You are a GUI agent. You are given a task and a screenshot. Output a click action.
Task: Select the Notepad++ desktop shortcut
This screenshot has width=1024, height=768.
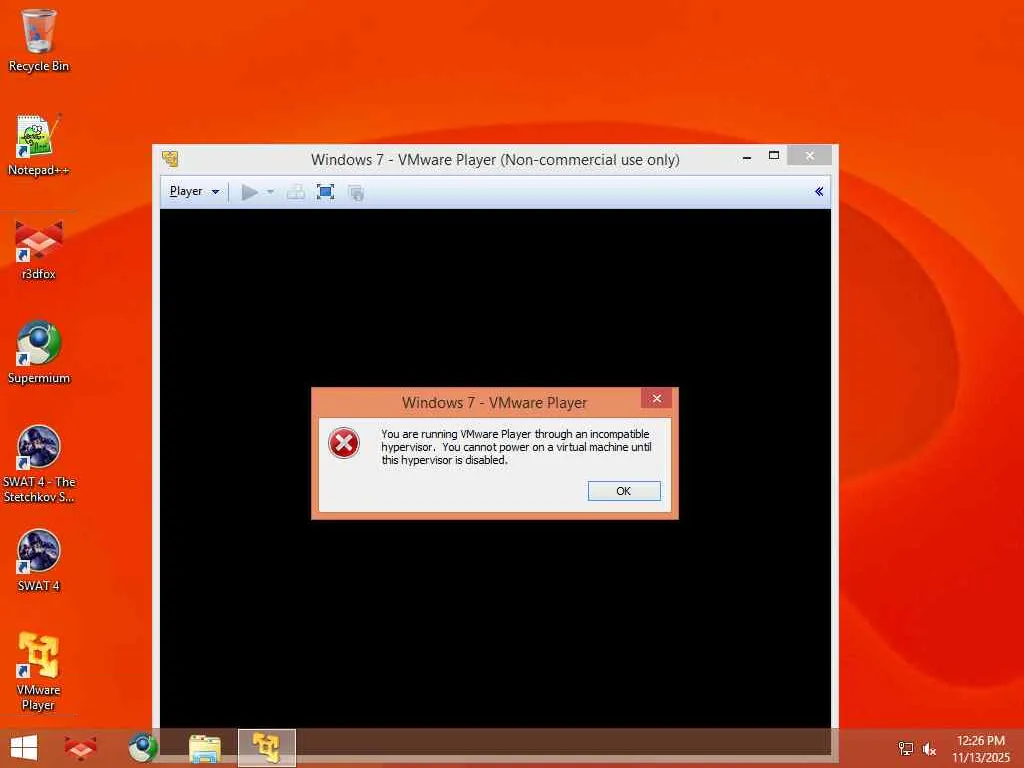coord(39,145)
